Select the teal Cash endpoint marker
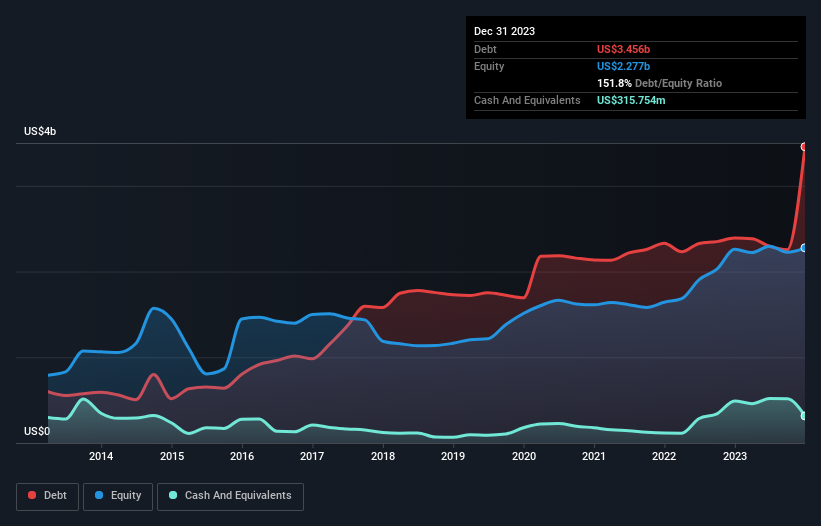The height and width of the screenshot is (526, 821). (804, 416)
